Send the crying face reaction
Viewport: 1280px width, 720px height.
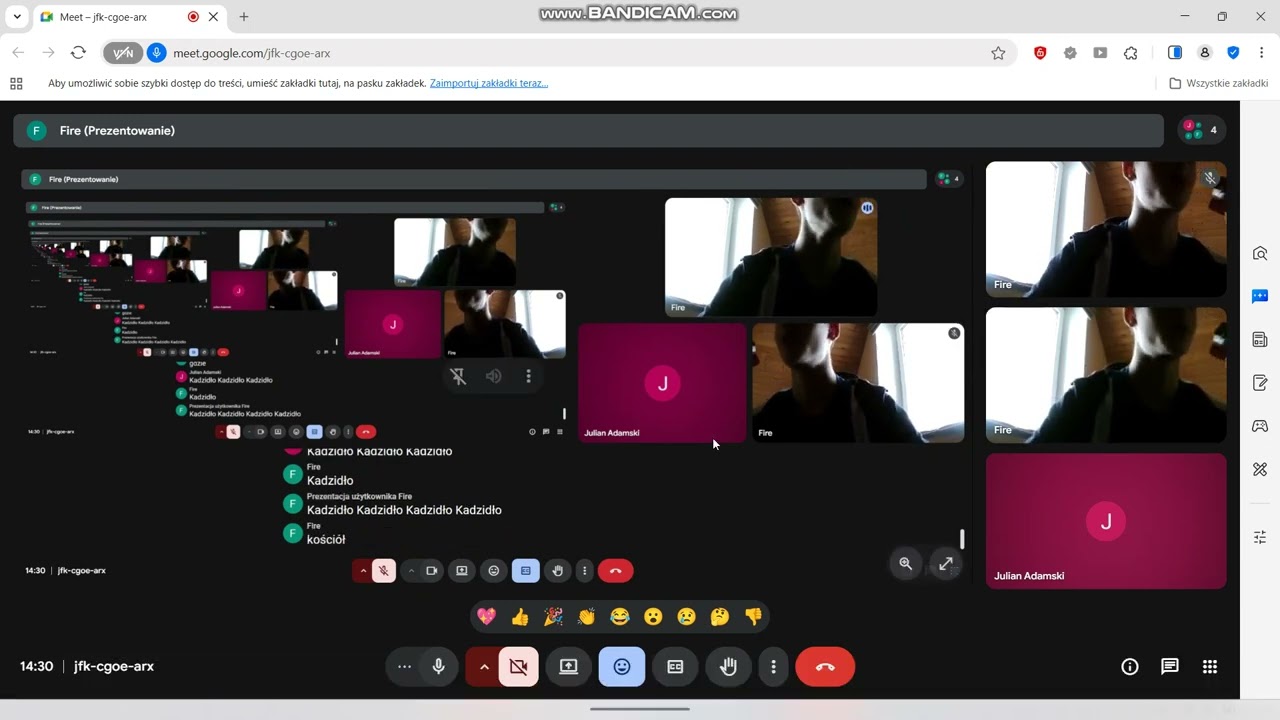click(686, 617)
